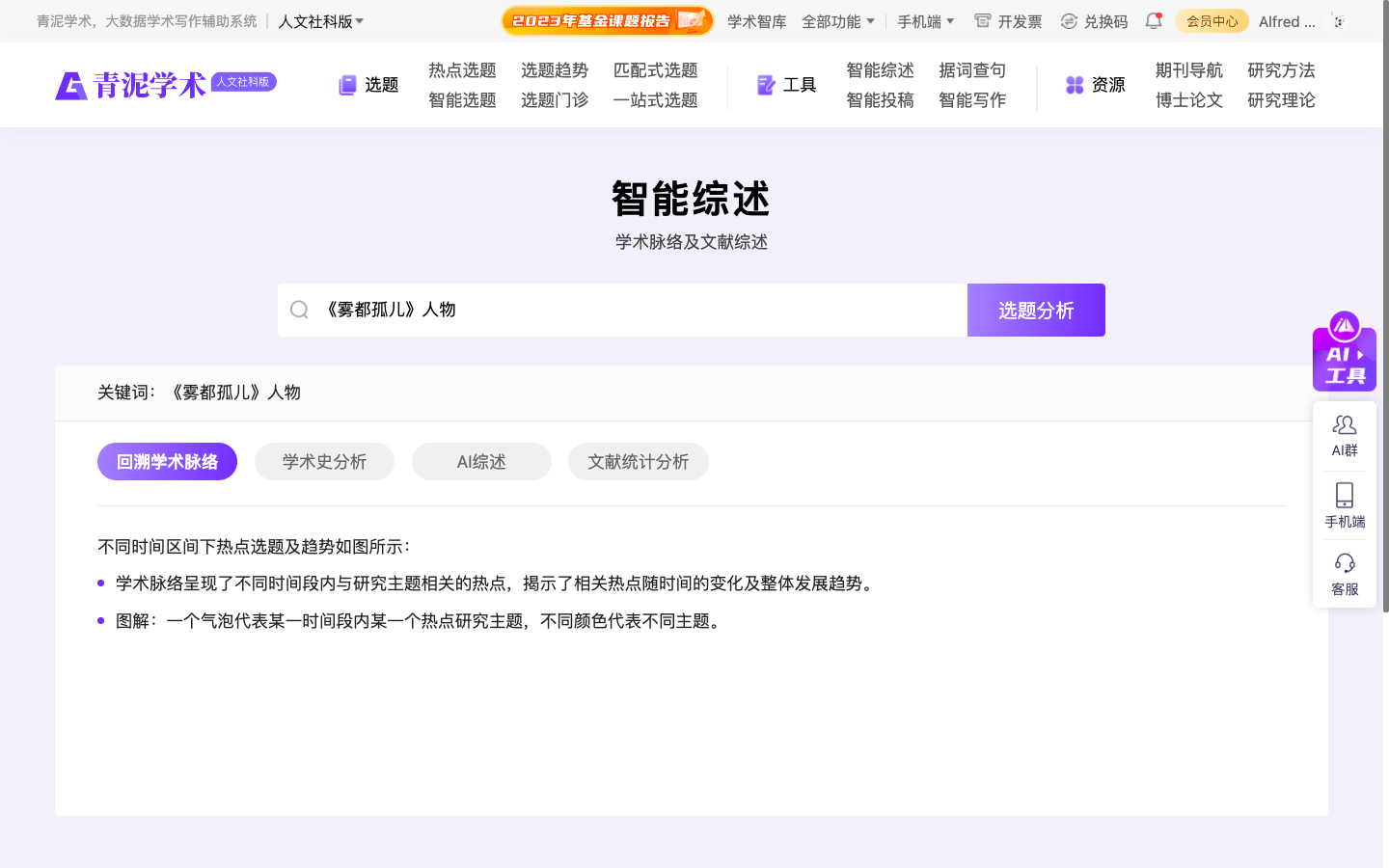Open the notification bell icon
This screenshot has height=868, width=1389.
1154,20
